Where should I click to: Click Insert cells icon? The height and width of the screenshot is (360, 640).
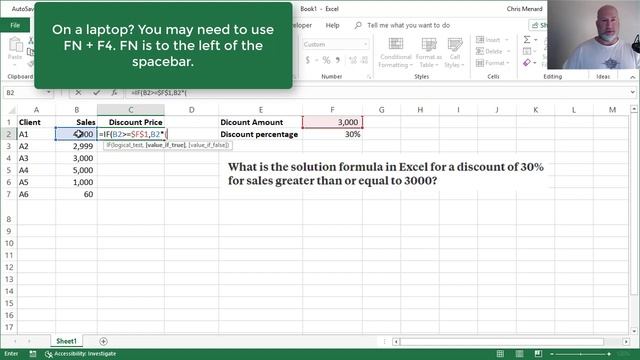[480, 40]
